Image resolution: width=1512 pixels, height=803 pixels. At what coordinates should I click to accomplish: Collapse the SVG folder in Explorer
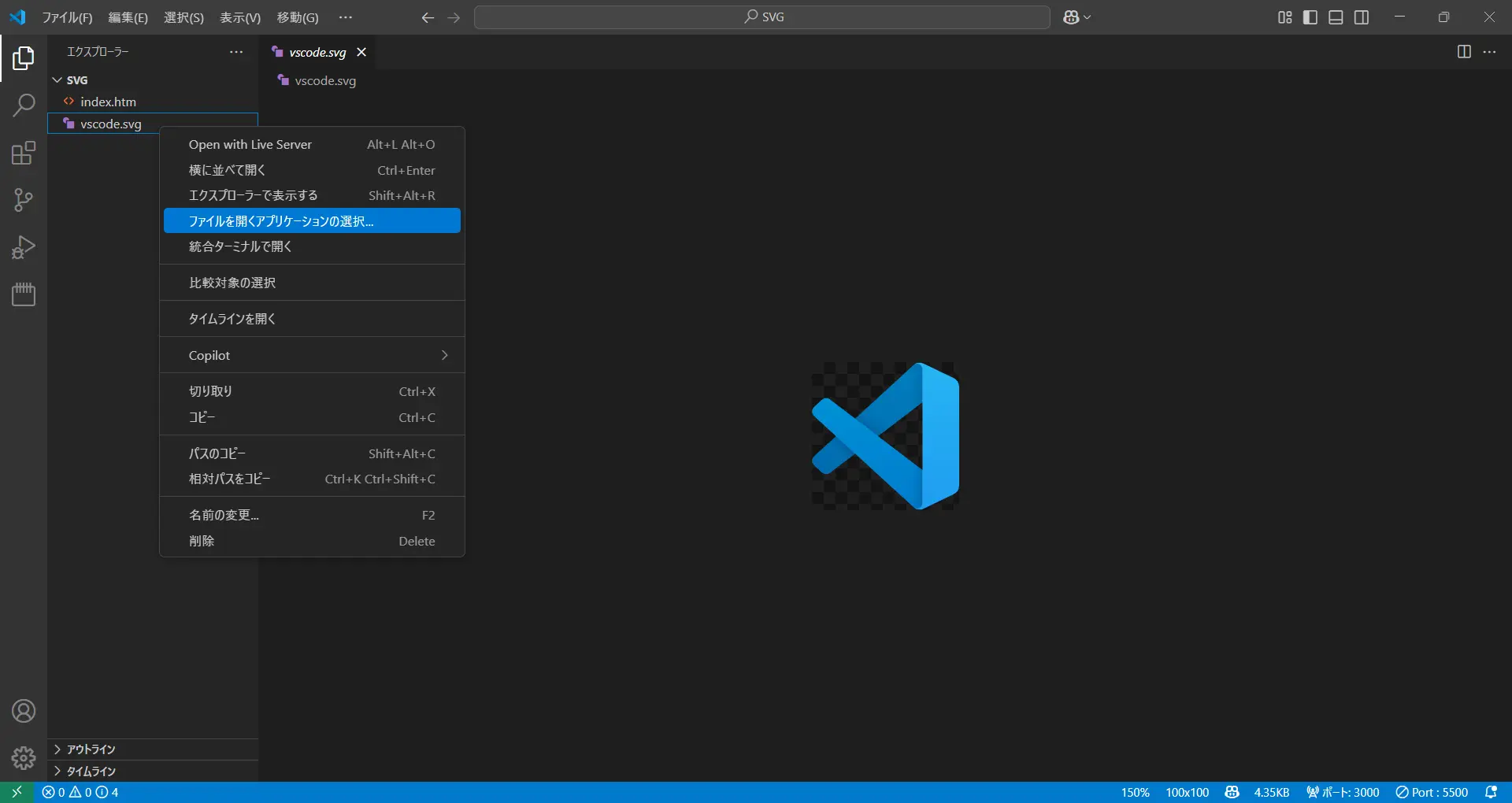pyautogui.click(x=153, y=80)
